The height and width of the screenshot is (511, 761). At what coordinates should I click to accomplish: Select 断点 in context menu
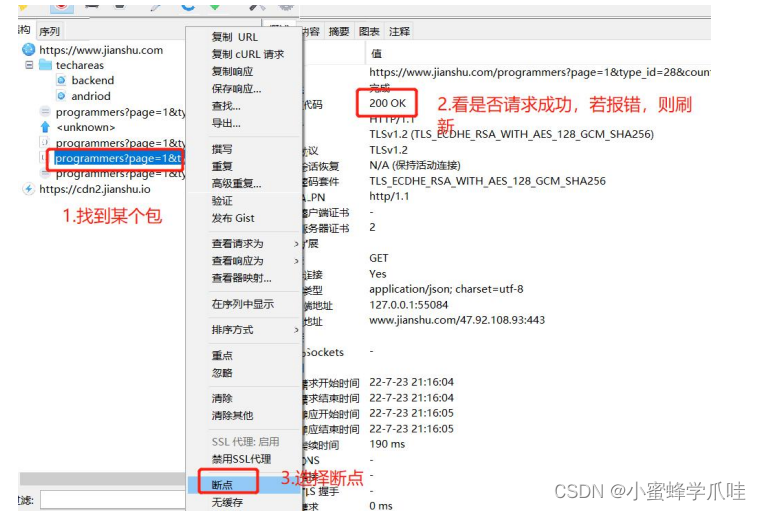(x=222, y=485)
